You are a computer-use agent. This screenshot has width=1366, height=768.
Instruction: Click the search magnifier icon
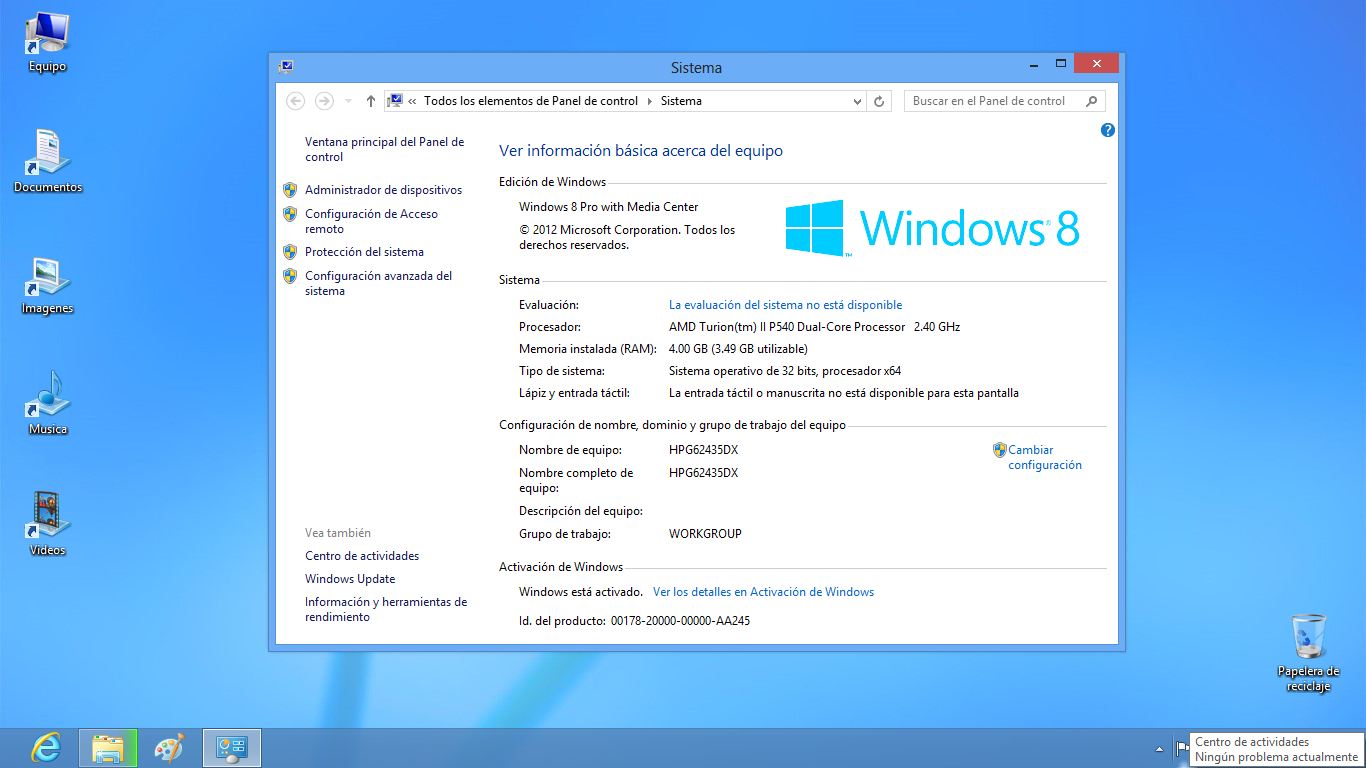point(1092,101)
